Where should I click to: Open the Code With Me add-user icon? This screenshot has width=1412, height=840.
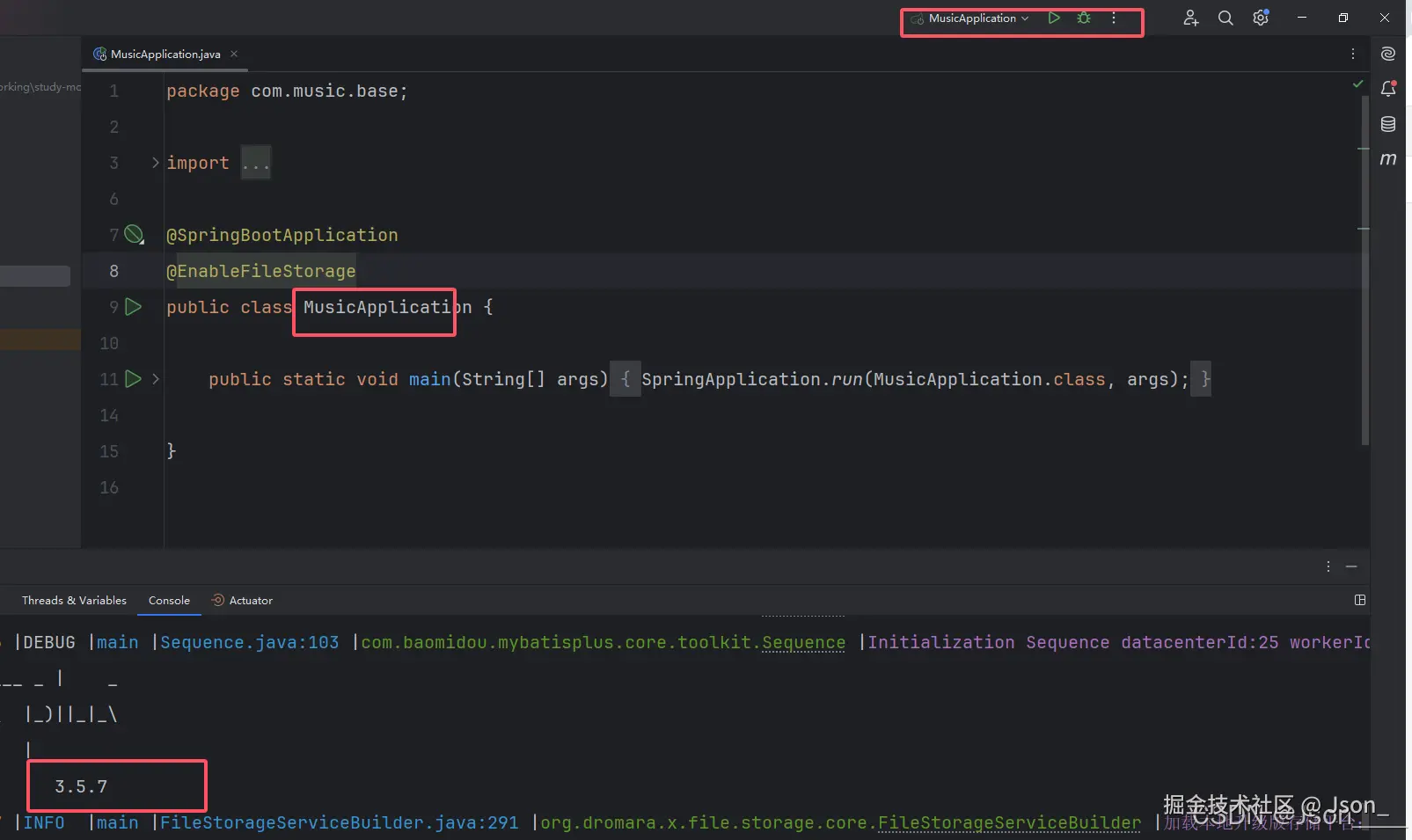click(x=1190, y=18)
